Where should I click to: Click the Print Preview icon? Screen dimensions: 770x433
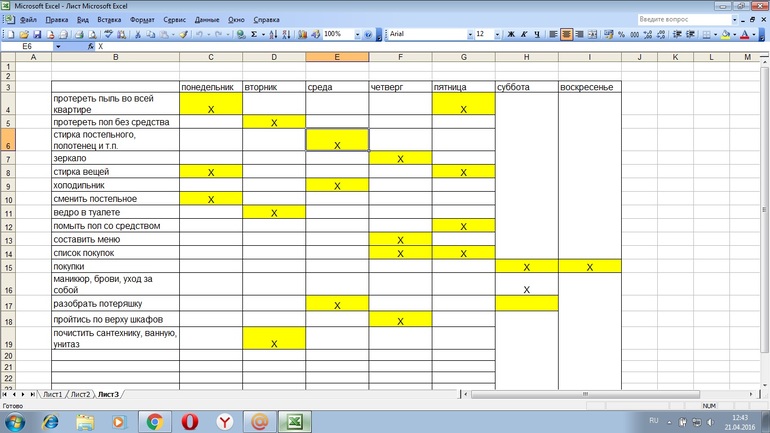tap(91, 34)
